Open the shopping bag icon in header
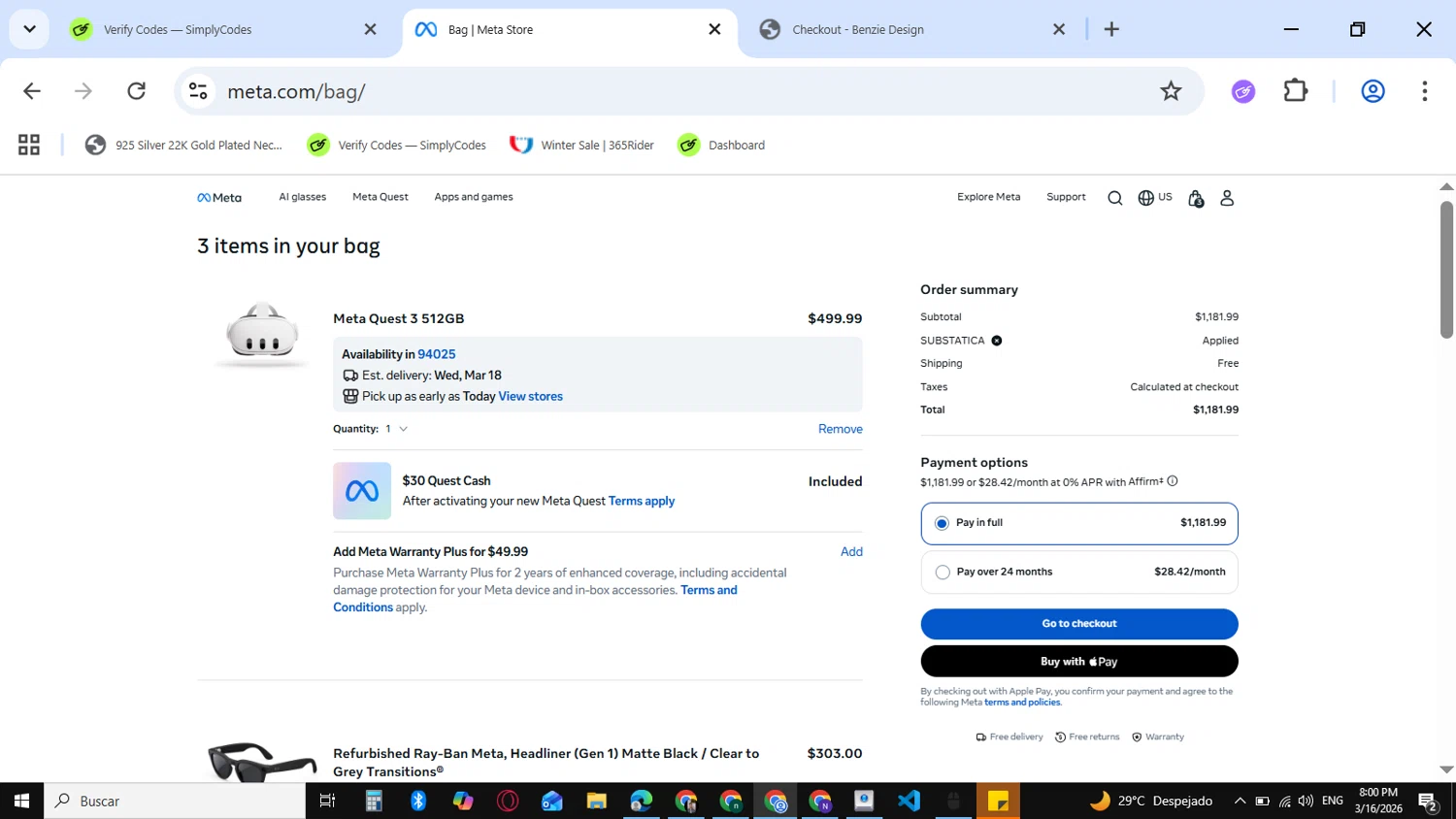Viewport: 1456px width, 819px height. click(1197, 198)
